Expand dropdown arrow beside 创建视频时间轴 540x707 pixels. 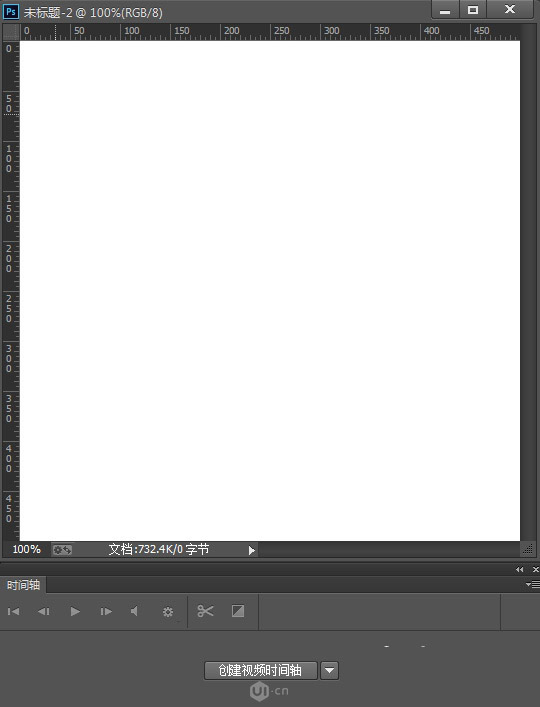(329, 670)
